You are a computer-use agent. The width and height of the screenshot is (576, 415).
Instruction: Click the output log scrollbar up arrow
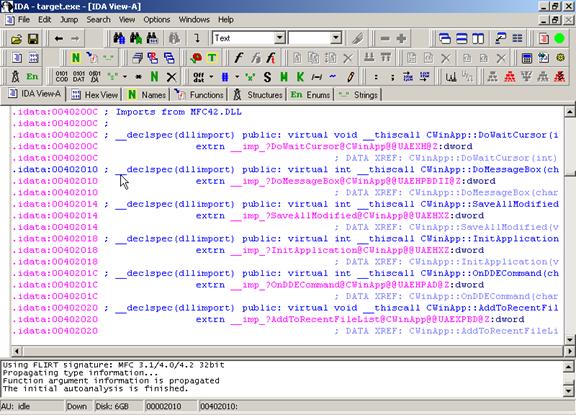[x=568, y=366]
